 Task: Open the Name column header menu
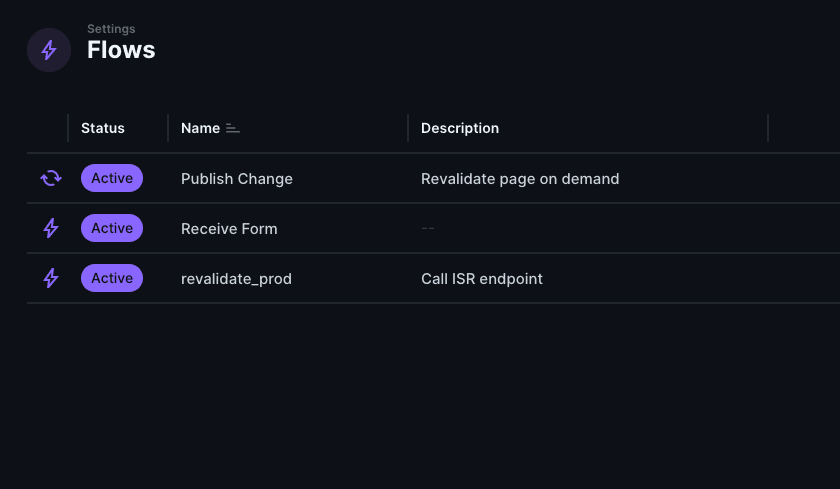200,128
